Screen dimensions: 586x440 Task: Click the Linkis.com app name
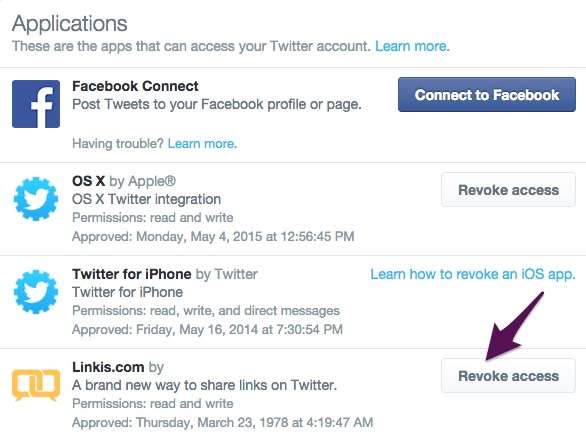(108, 367)
